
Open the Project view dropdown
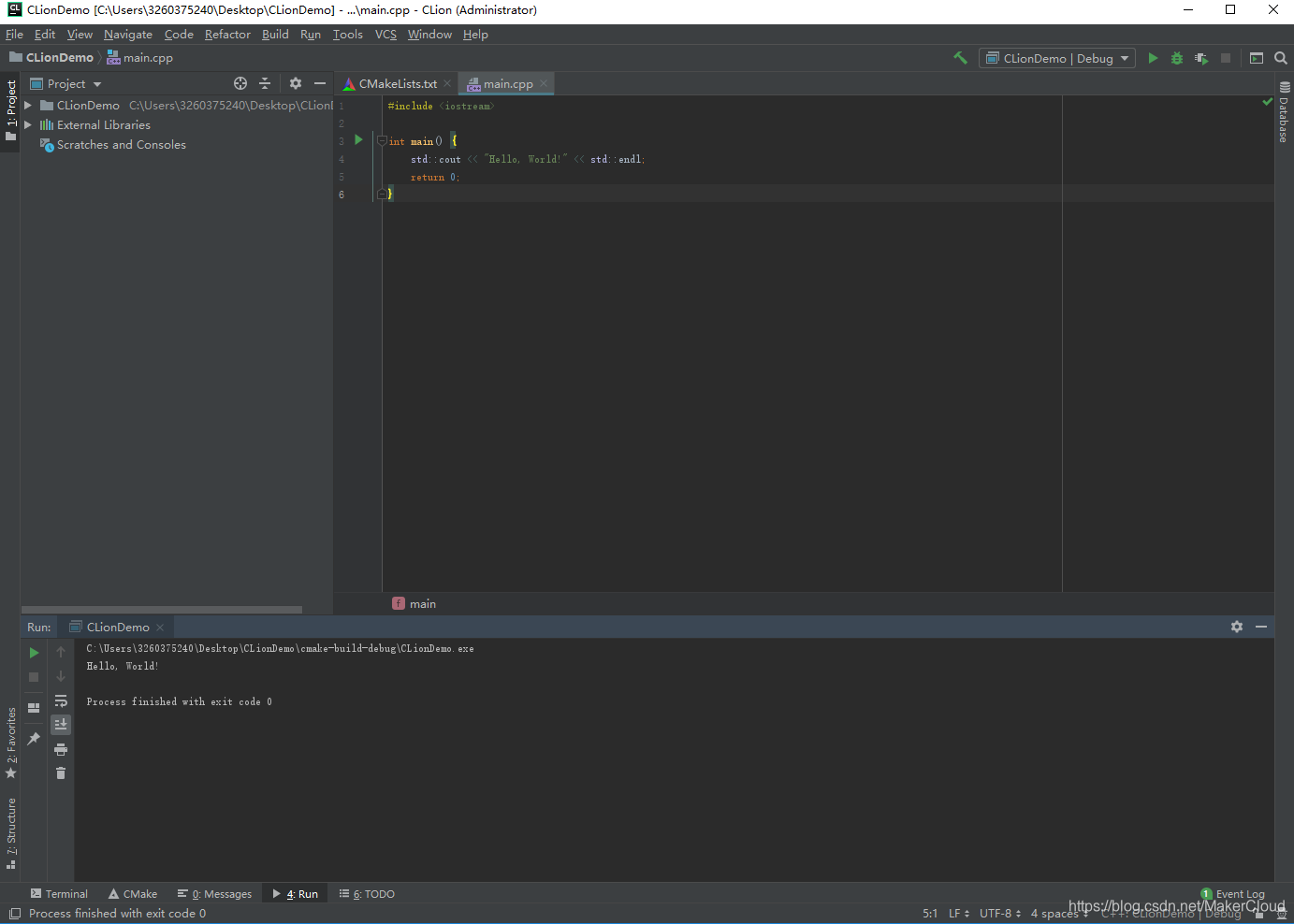click(x=66, y=83)
